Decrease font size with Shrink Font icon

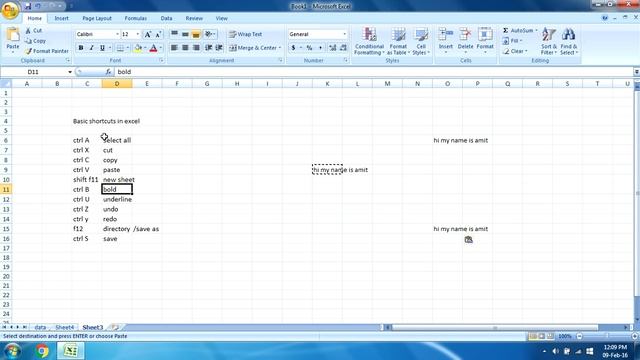[158, 35]
